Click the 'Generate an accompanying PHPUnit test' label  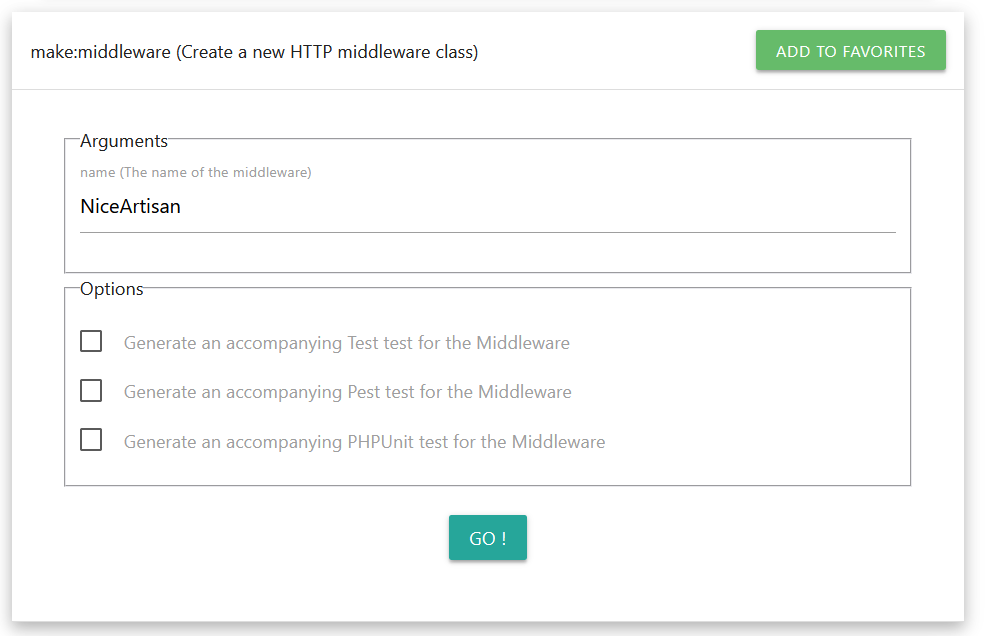click(x=364, y=441)
